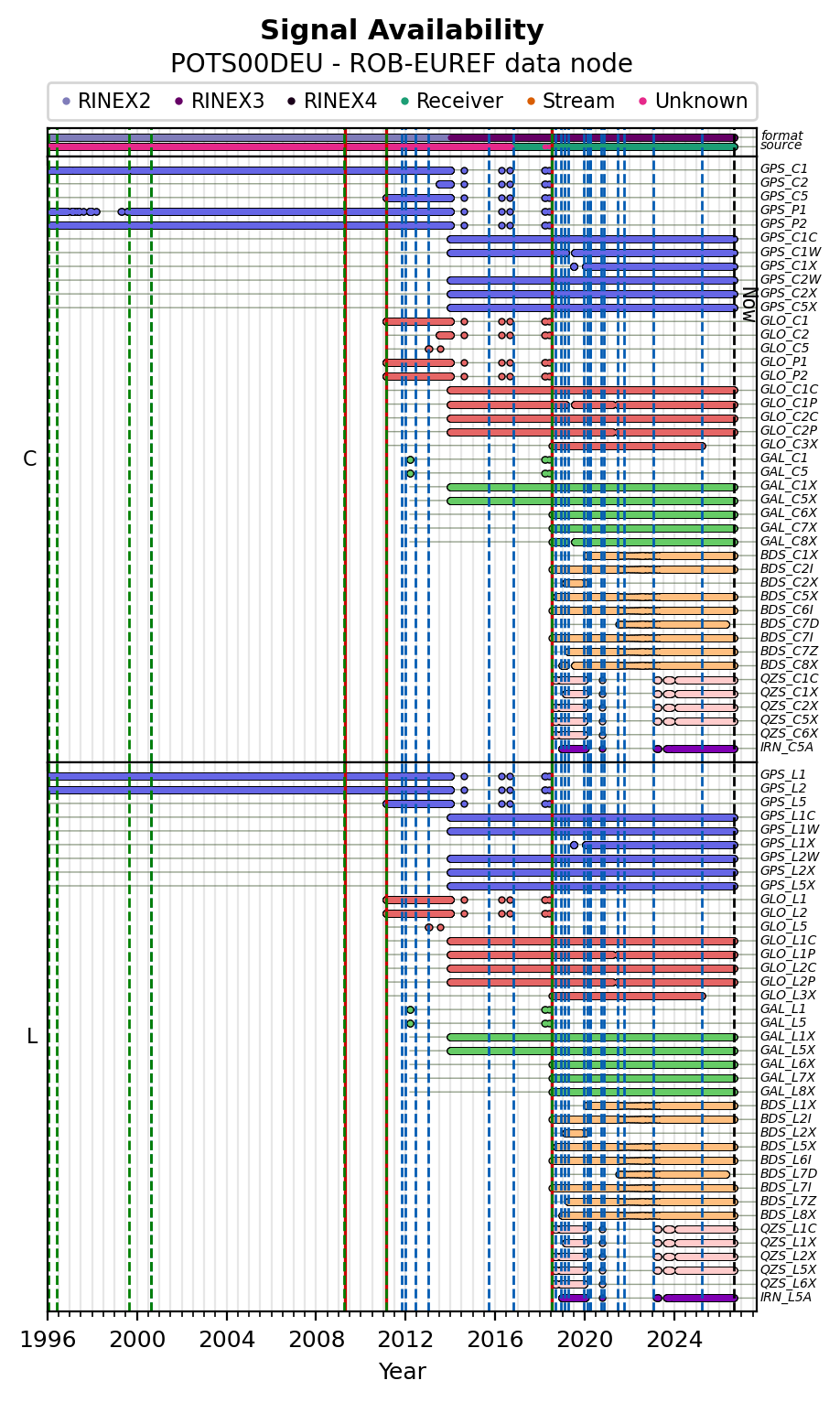Click the L section axis label

(31, 1037)
